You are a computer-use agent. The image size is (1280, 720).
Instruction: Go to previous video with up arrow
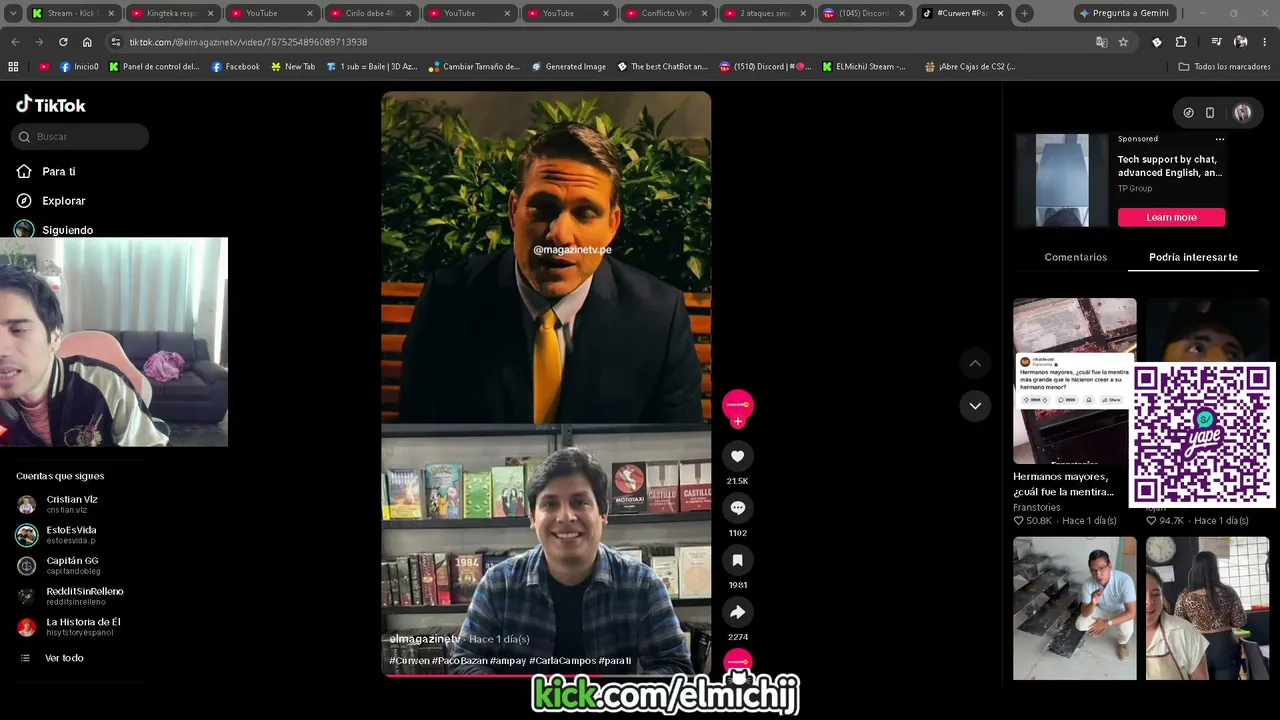pos(975,363)
